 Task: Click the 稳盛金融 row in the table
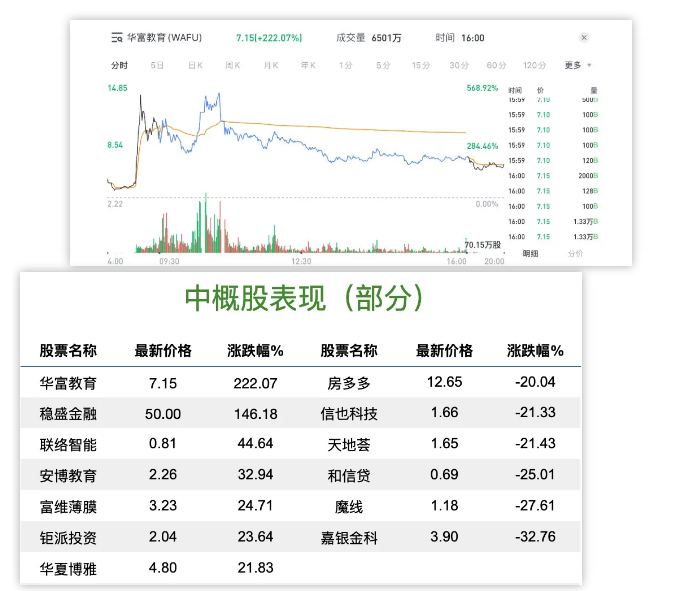point(68,413)
